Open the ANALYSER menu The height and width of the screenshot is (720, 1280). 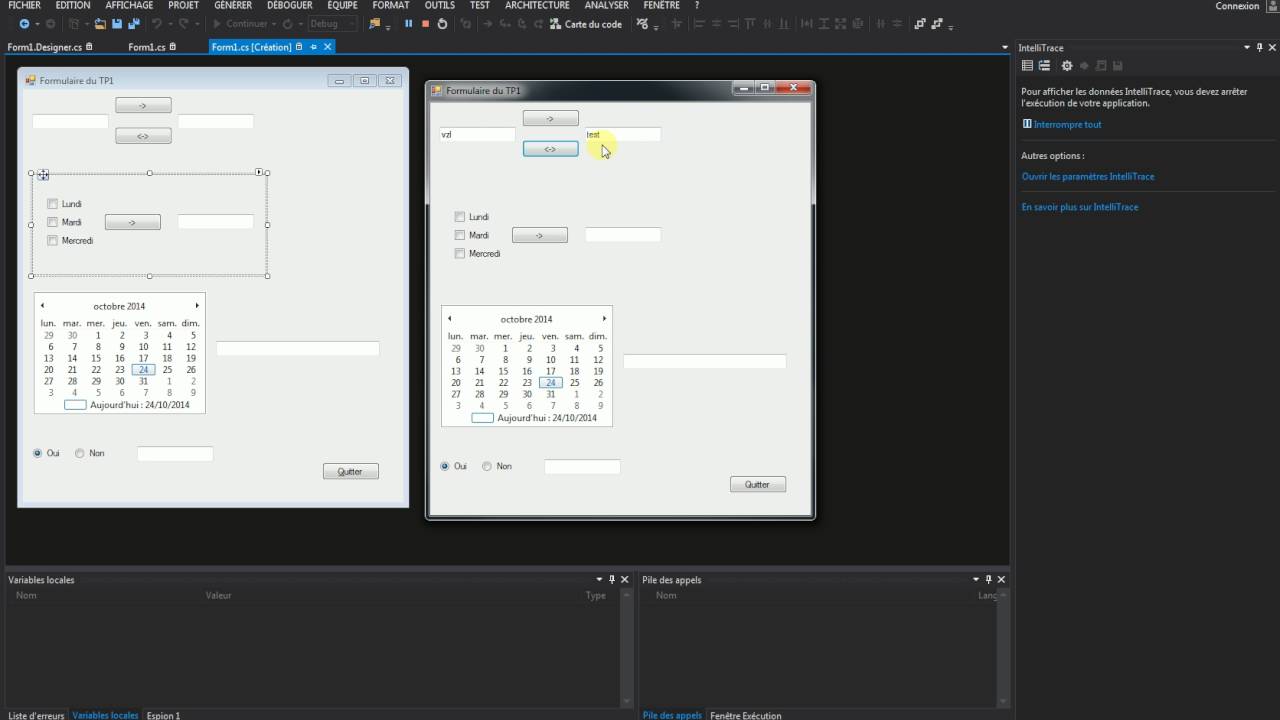[x=606, y=6]
